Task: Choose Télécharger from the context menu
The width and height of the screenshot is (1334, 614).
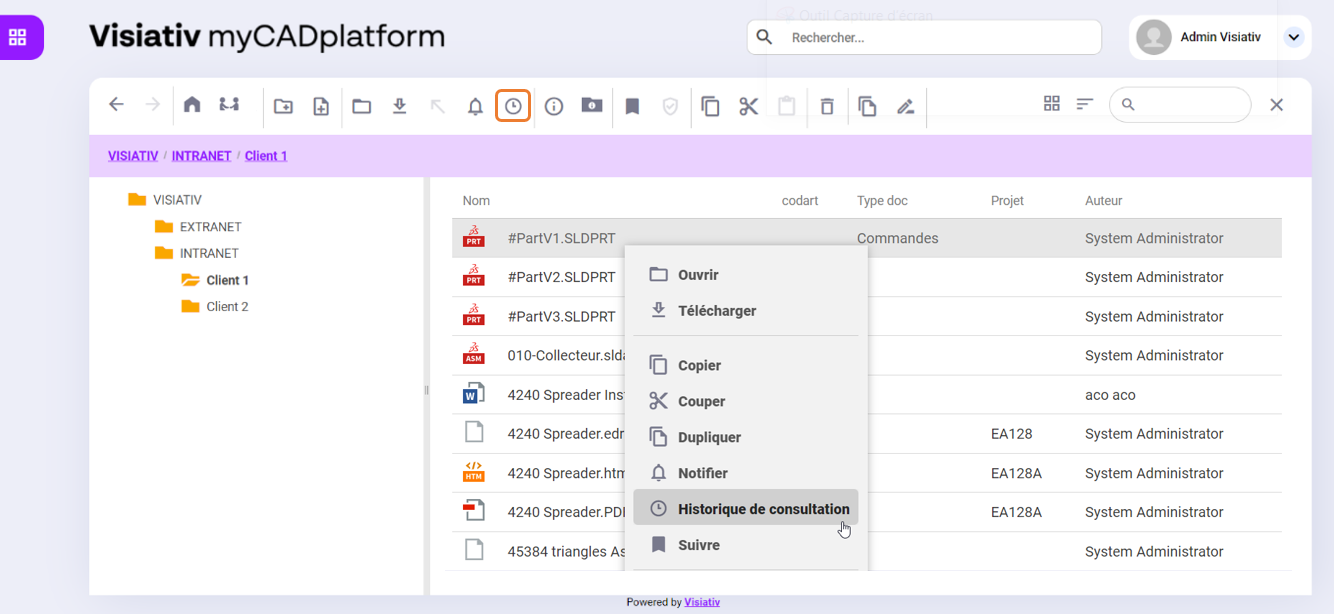Action: pyautogui.click(x=716, y=311)
